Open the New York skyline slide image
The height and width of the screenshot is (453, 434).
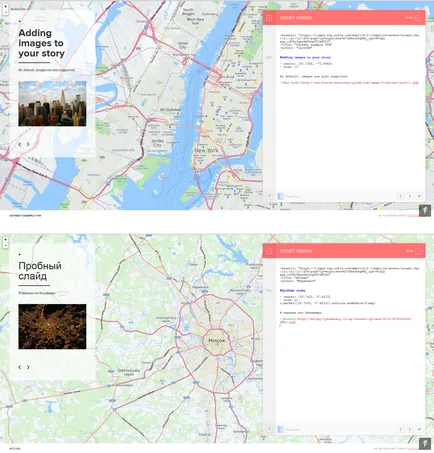coord(52,103)
